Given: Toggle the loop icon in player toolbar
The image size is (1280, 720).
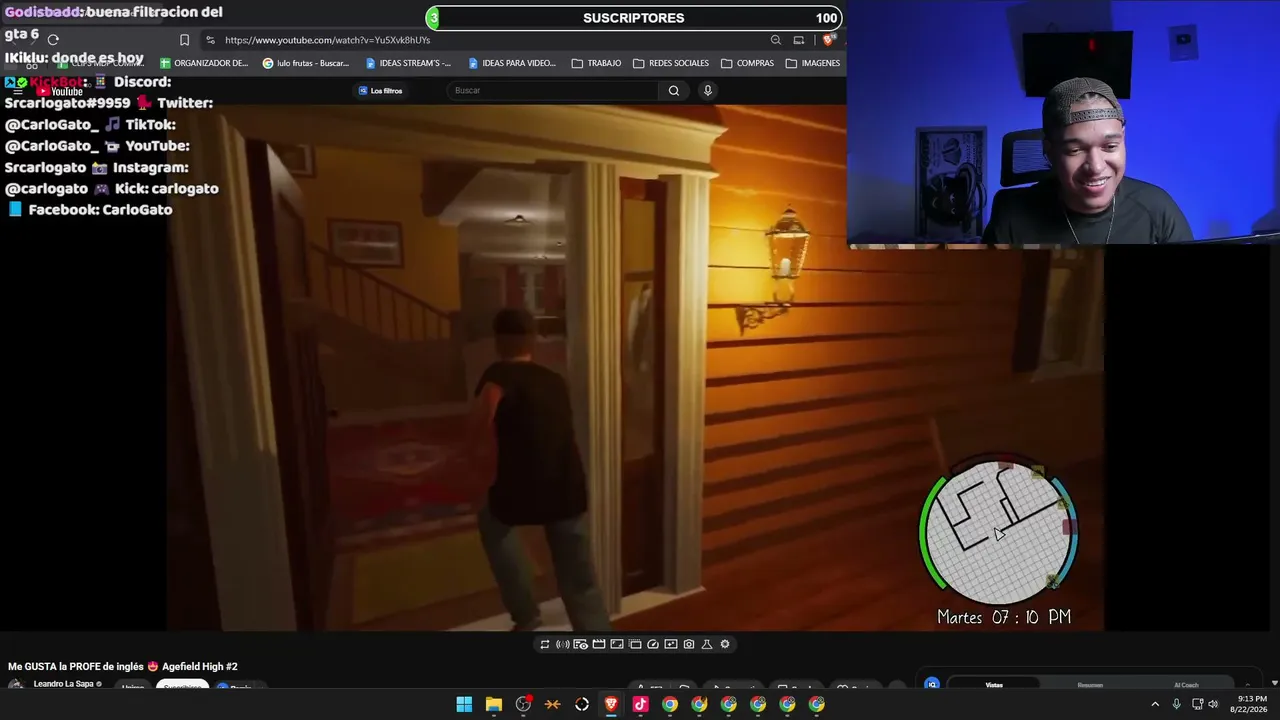Looking at the screenshot, I should click(x=545, y=644).
